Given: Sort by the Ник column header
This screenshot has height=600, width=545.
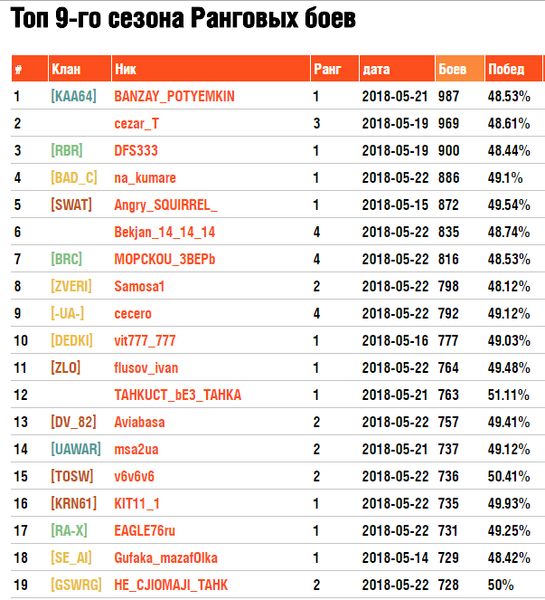Looking at the screenshot, I should coord(210,68).
